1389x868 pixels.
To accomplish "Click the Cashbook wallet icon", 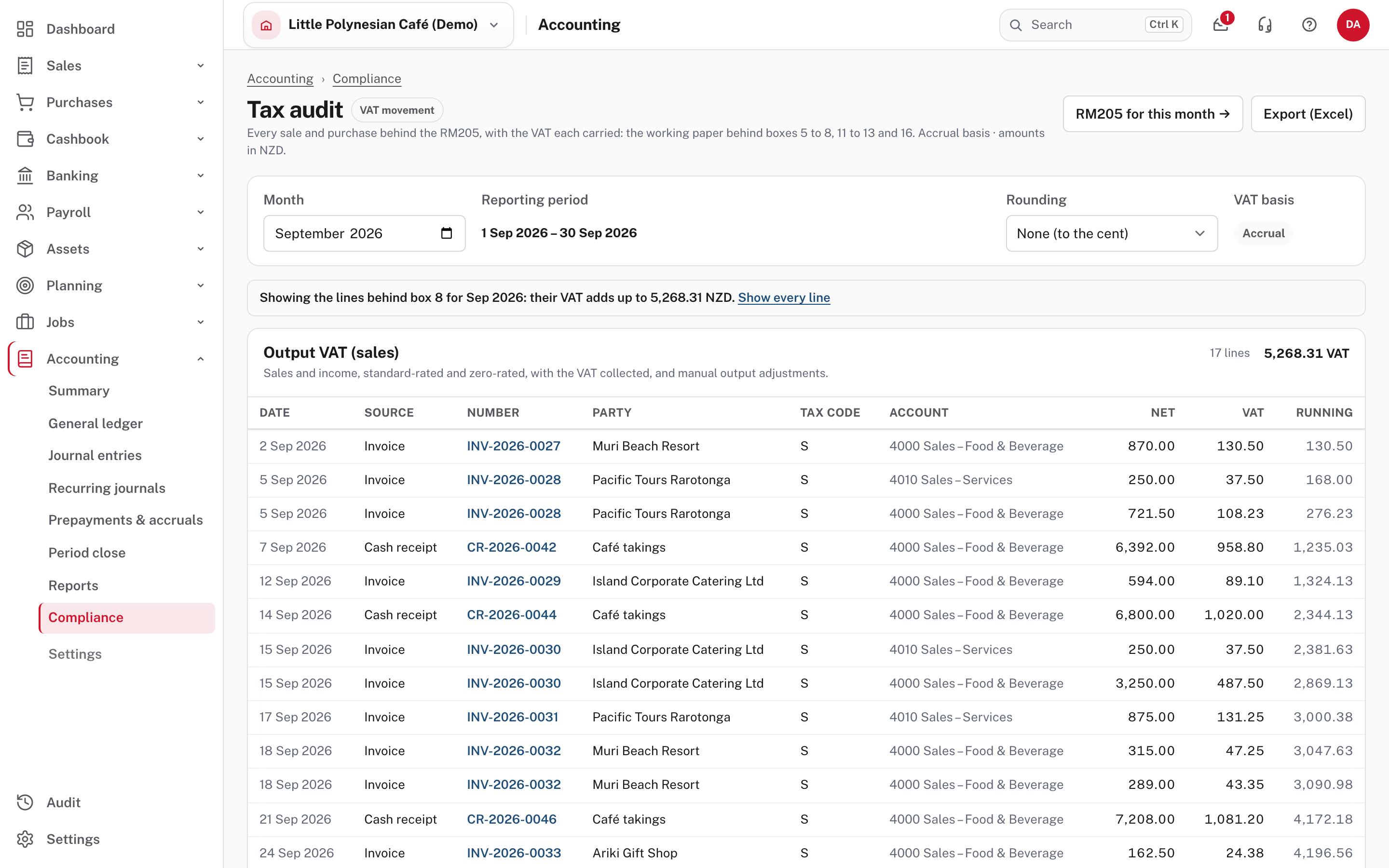I will pos(25,139).
